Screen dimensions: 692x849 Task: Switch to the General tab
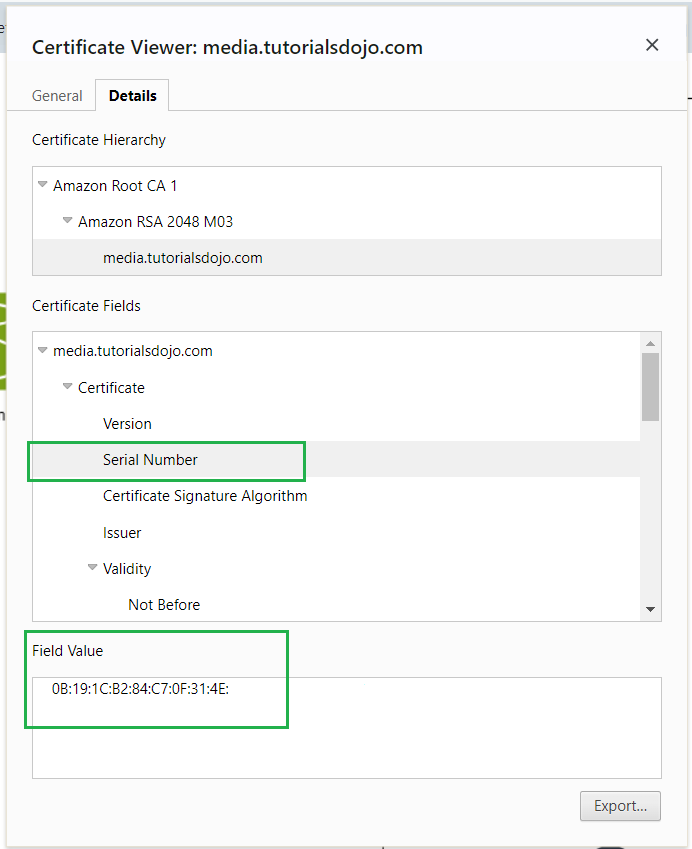pos(57,96)
